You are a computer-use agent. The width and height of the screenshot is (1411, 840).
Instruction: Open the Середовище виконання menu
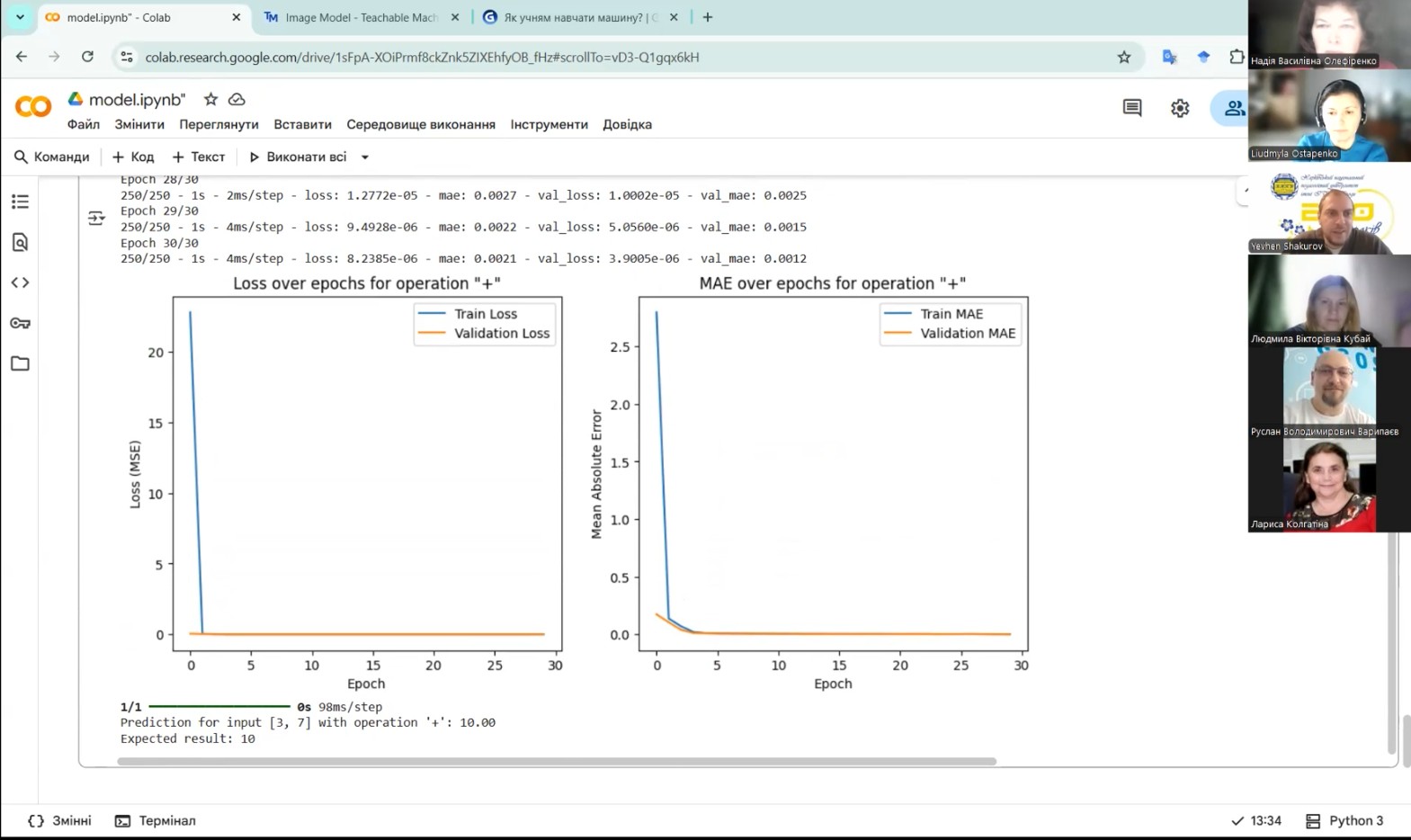421,124
